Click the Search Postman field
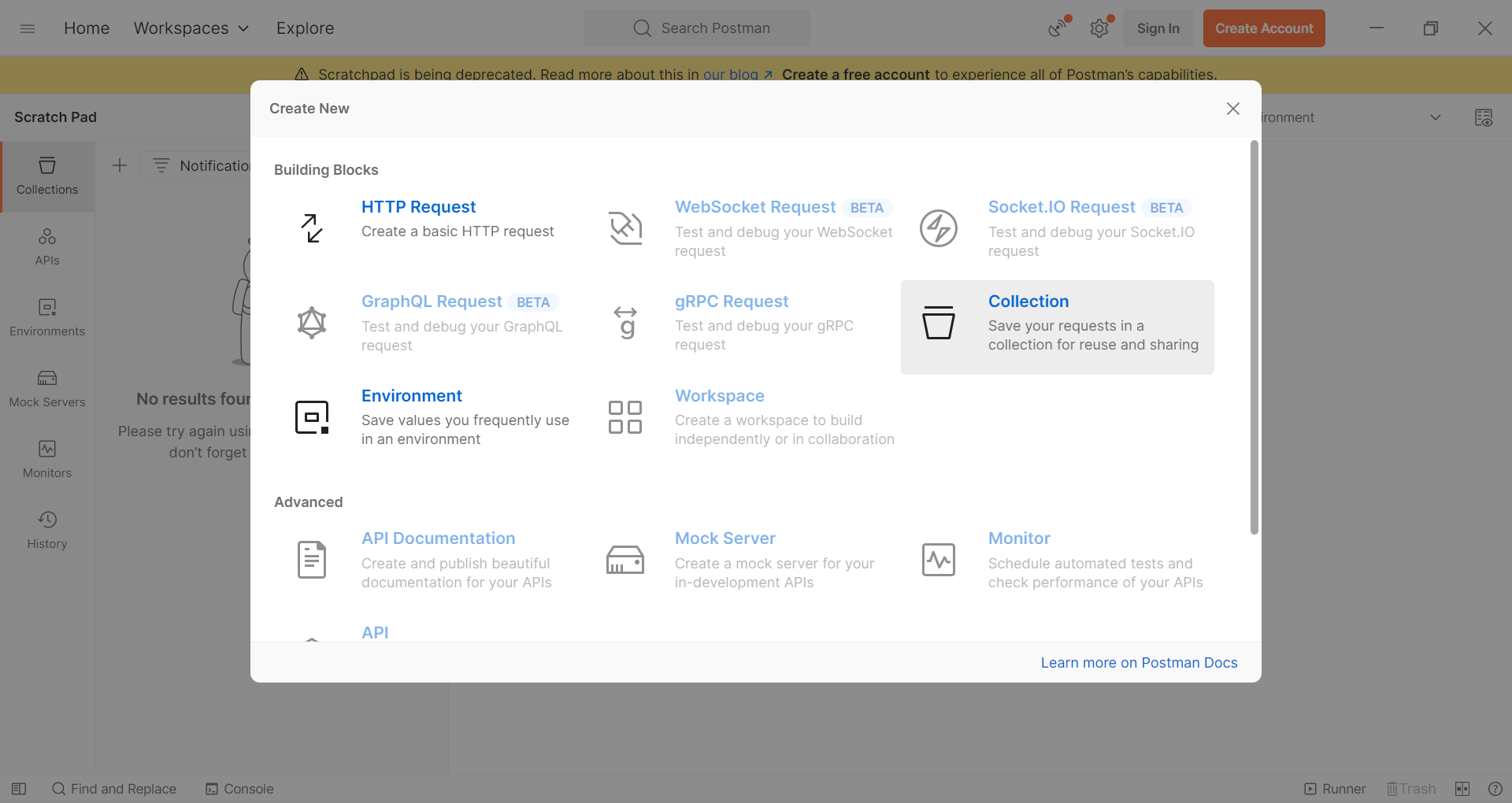Screen dimensions: 1512x803 [697, 28]
